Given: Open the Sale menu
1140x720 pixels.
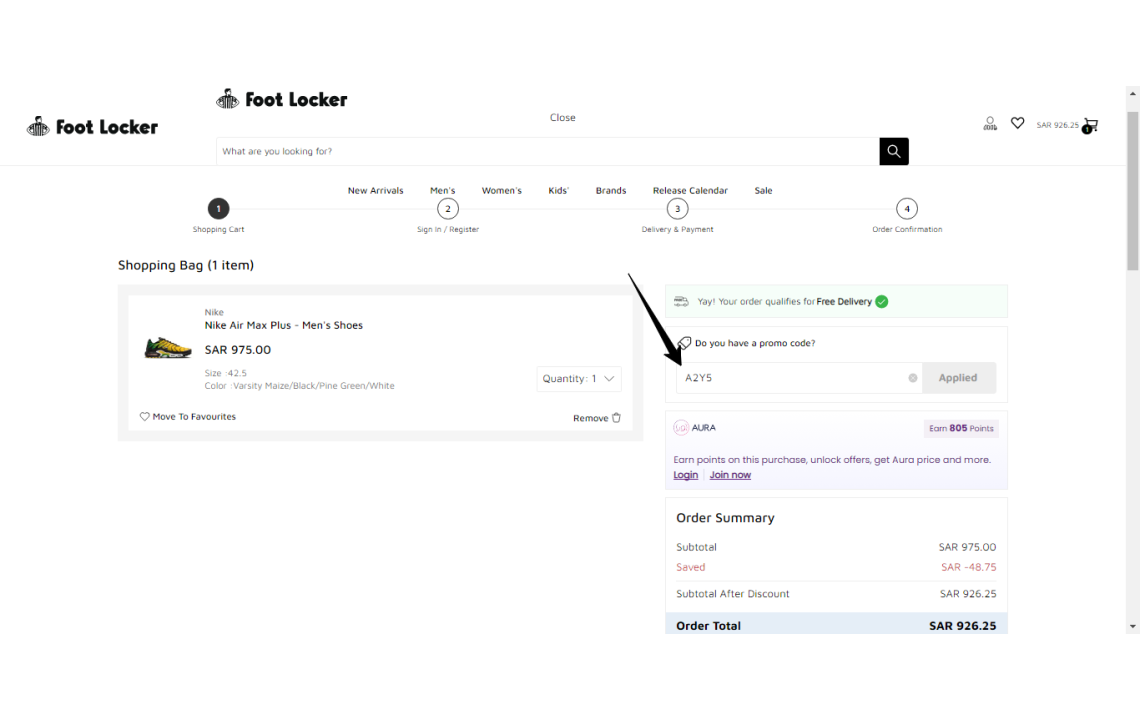Looking at the screenshot, I should [x=763, y=191].
